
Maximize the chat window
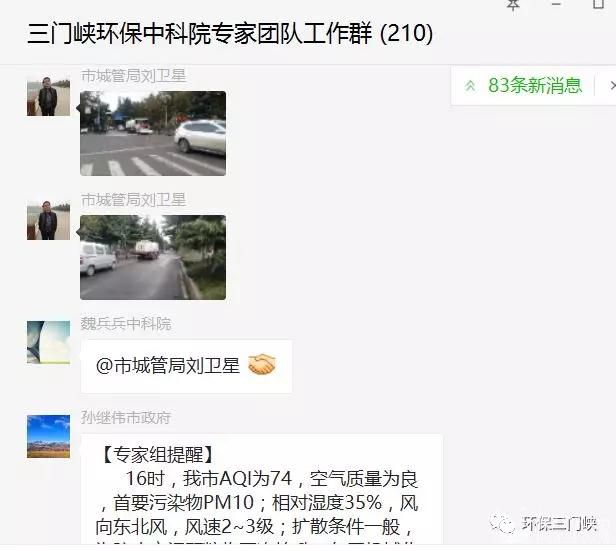click(598, 4)
